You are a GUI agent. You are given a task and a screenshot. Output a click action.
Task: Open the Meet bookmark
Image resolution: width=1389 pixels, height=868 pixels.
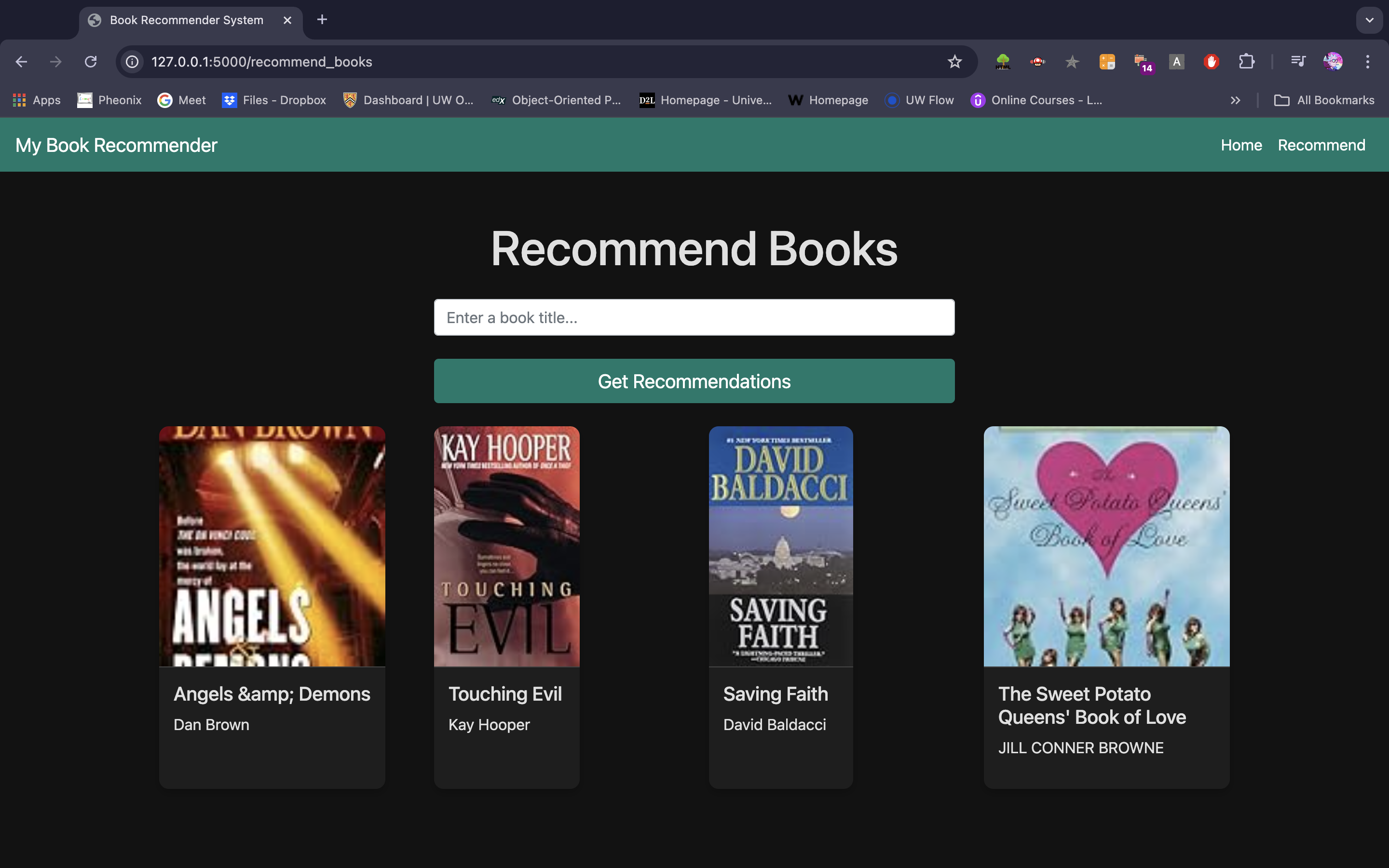tap(181, 100)
